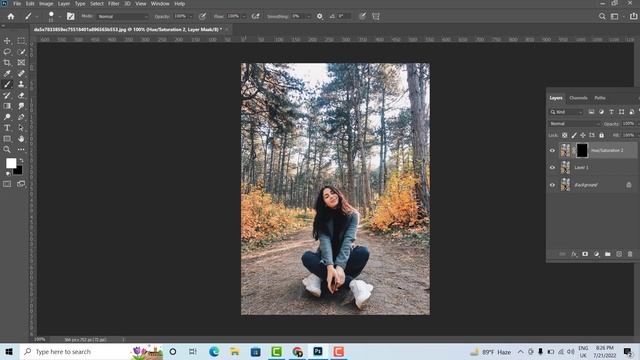640x360 pixels.
Task: Swap foreground and background colors
Action: tap(21, 161)
